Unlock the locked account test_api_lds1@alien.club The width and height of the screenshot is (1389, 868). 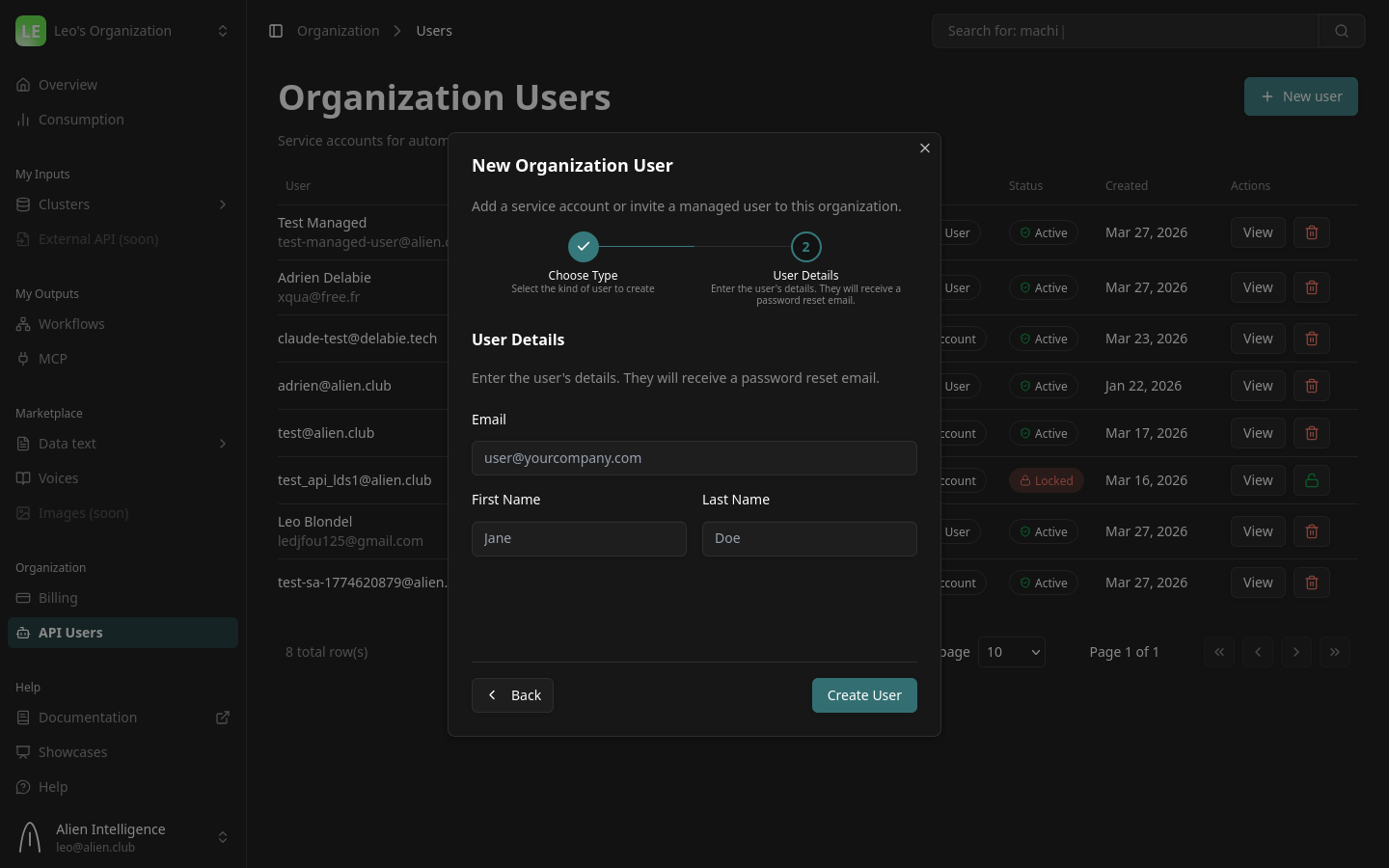point(1311,480)
